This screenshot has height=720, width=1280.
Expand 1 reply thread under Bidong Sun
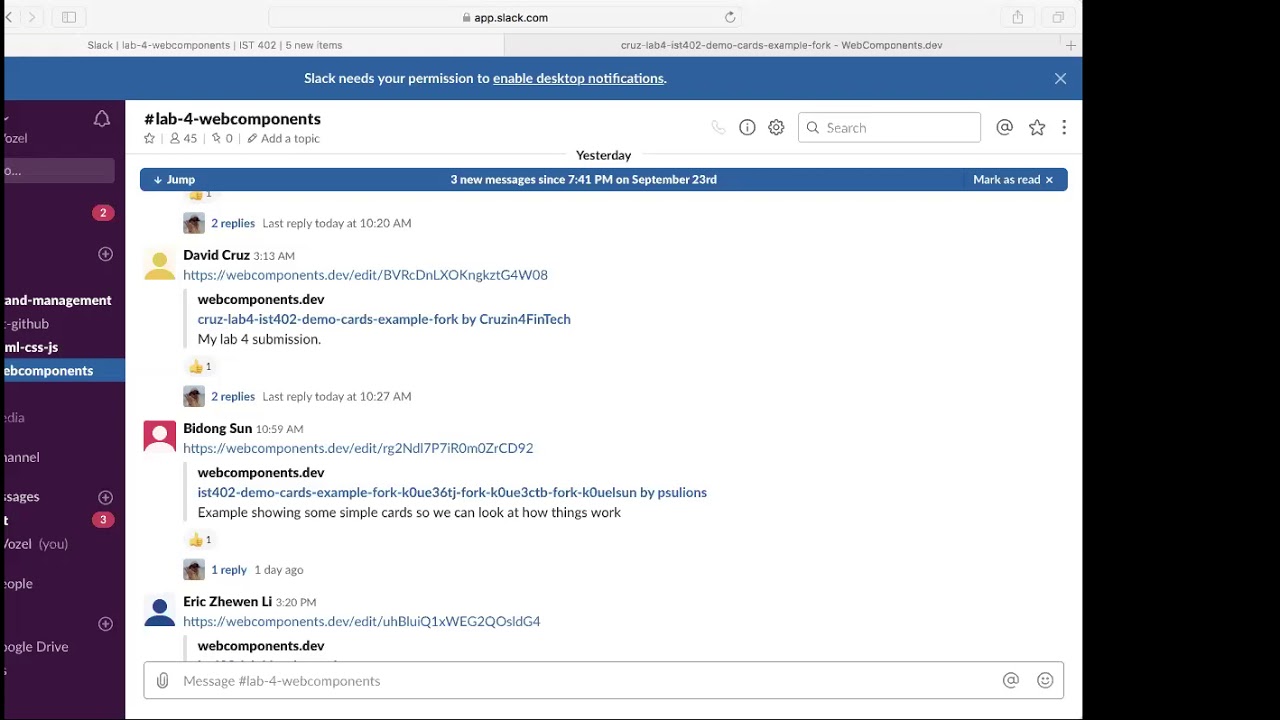pyautogui.click(x=229, y=570)
